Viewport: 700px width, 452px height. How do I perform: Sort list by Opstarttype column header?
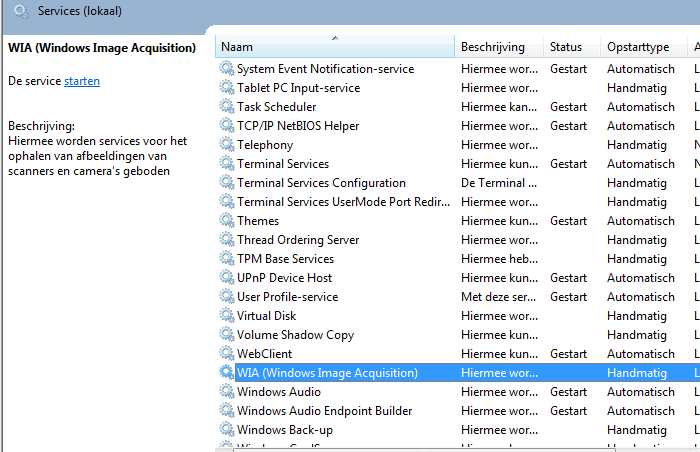(643, 46)
